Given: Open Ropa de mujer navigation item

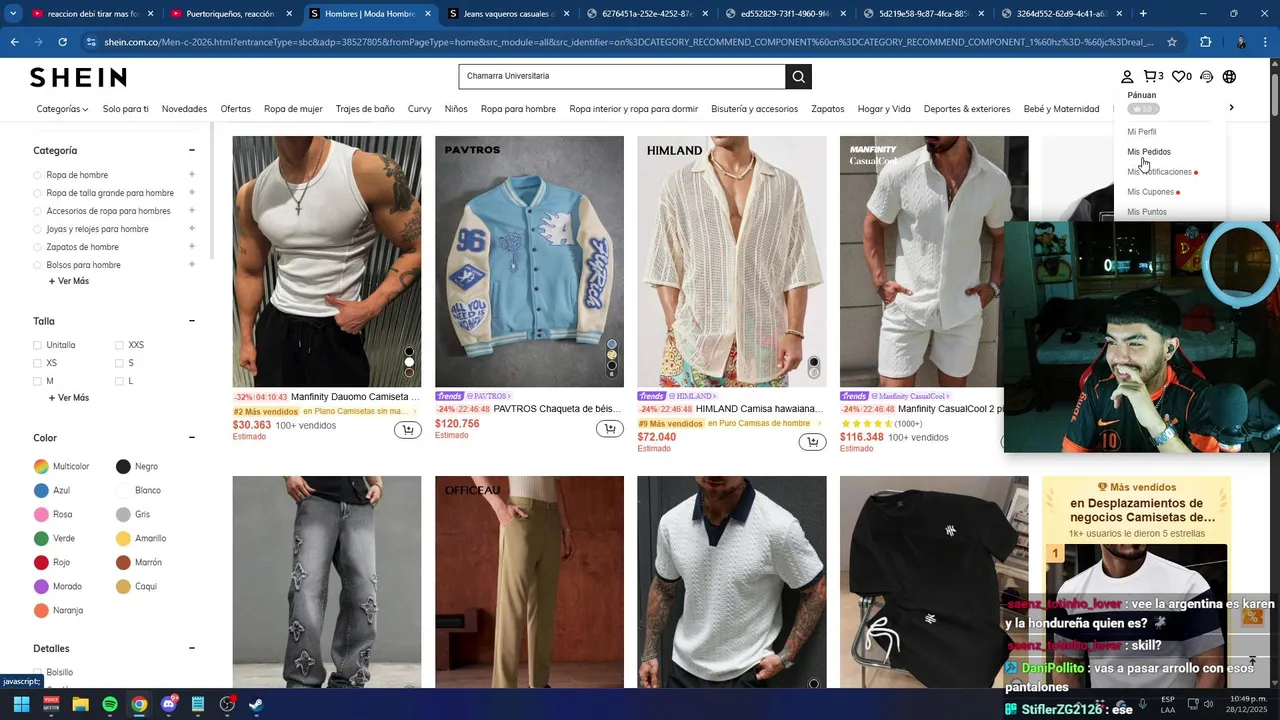Looking at the screenshot, I should pos(293,109).
